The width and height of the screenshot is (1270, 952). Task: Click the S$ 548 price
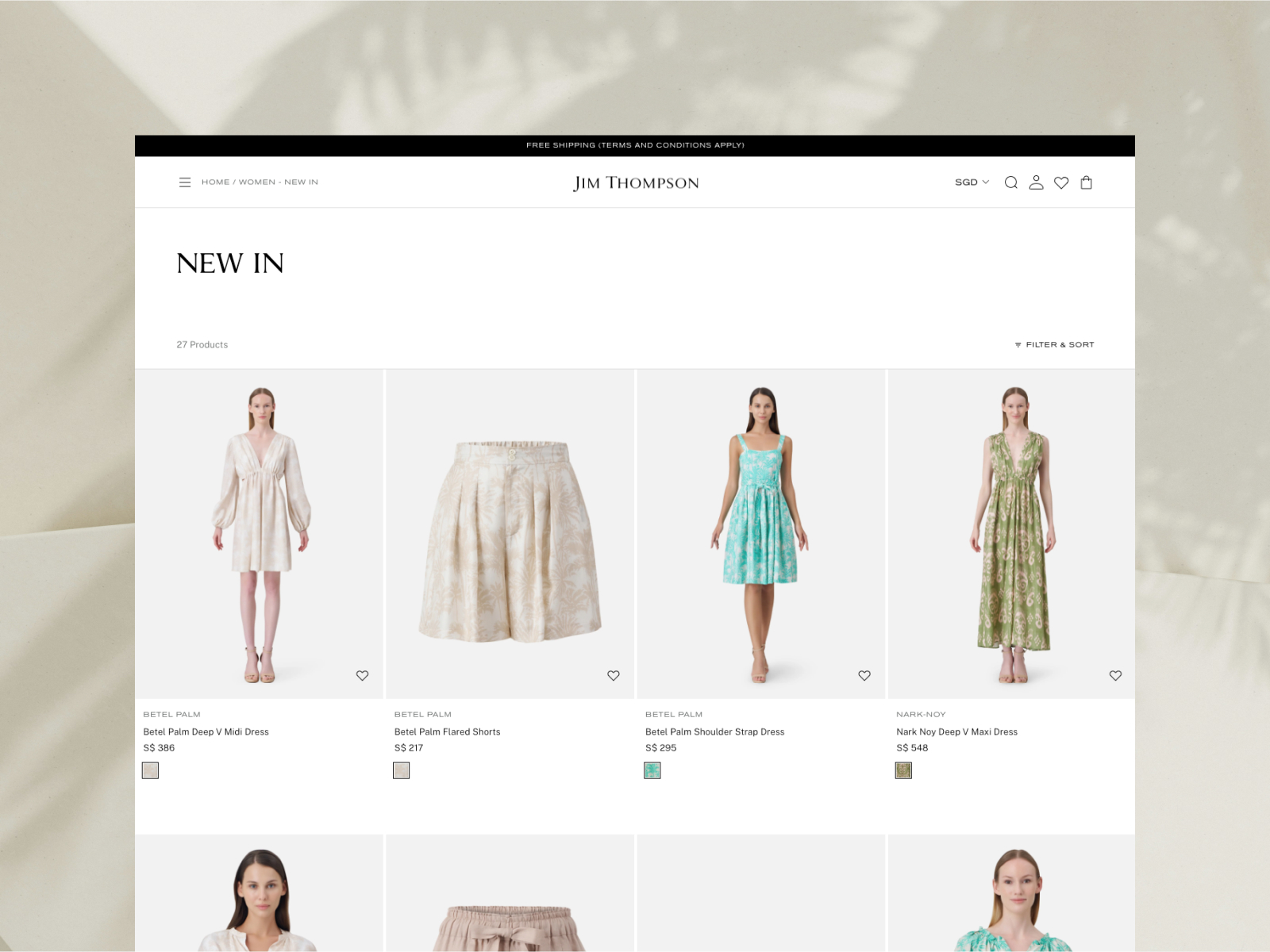point(912,748)
